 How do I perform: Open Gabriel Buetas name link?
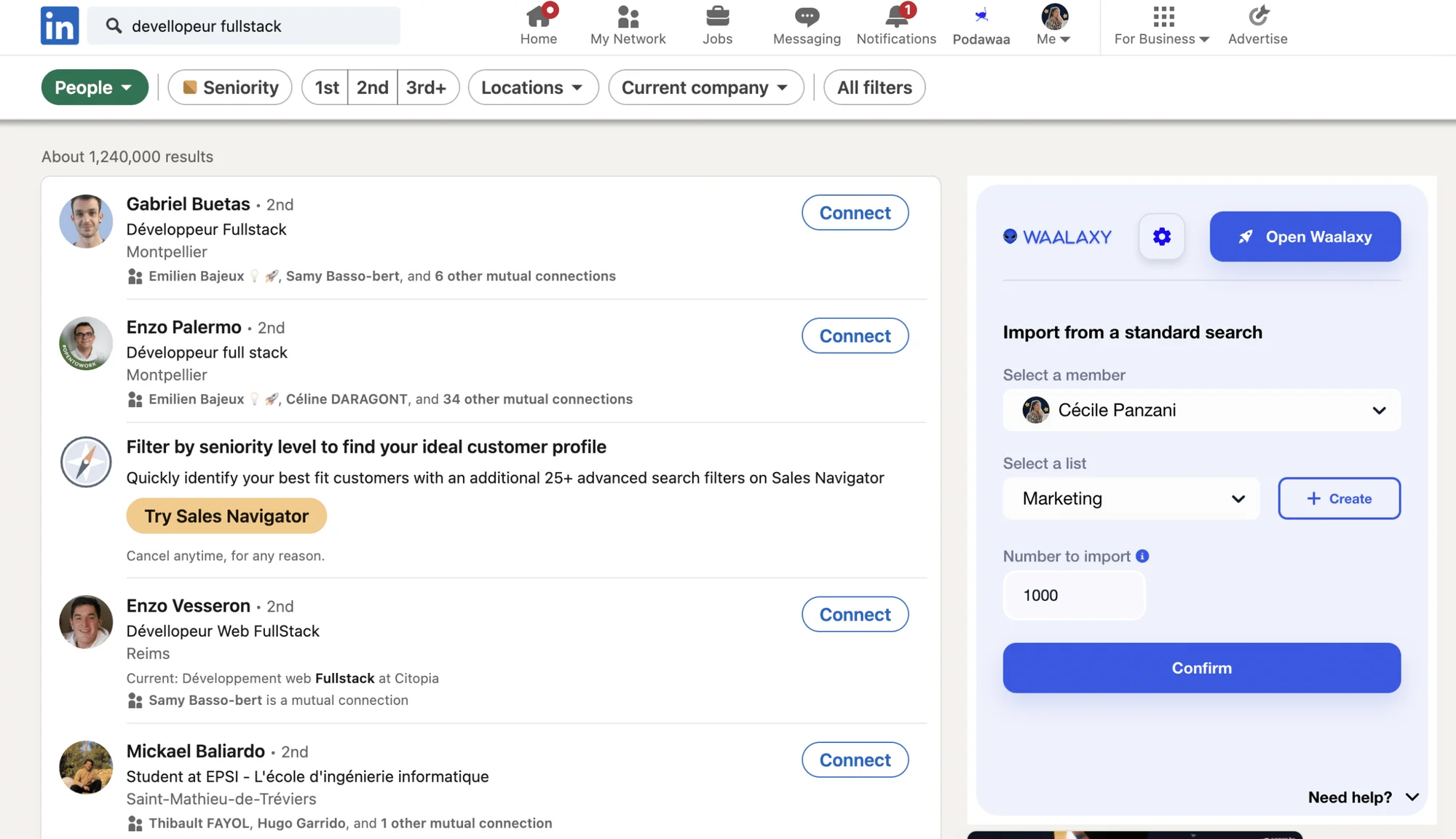188,204
